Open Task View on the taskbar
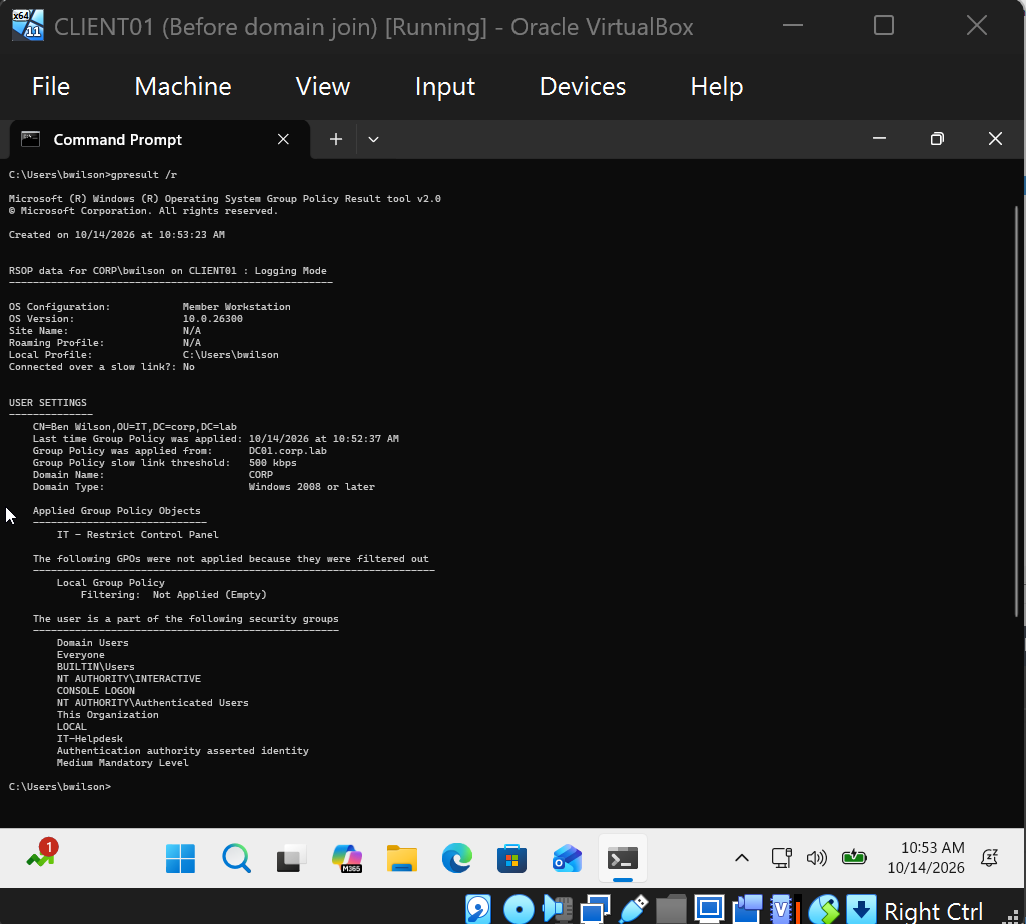The width and height of the screenshot is (1026, 924). (x=291, y=858)
